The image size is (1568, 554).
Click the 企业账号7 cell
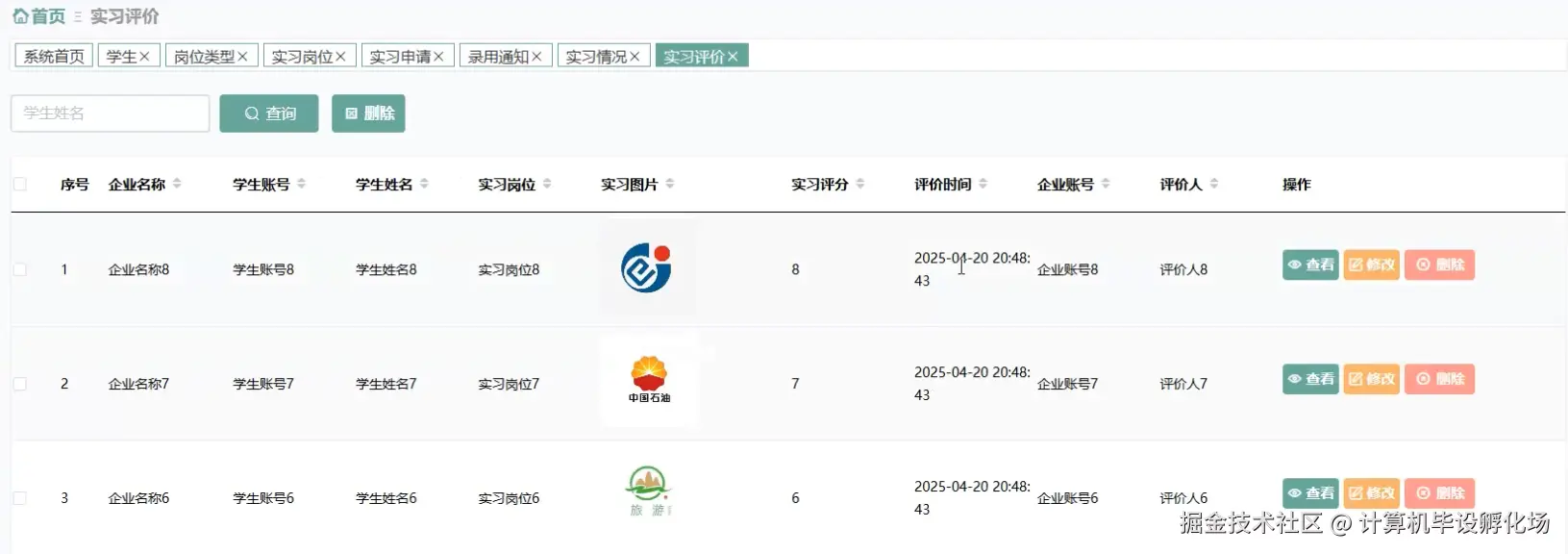click(1067, 384)
